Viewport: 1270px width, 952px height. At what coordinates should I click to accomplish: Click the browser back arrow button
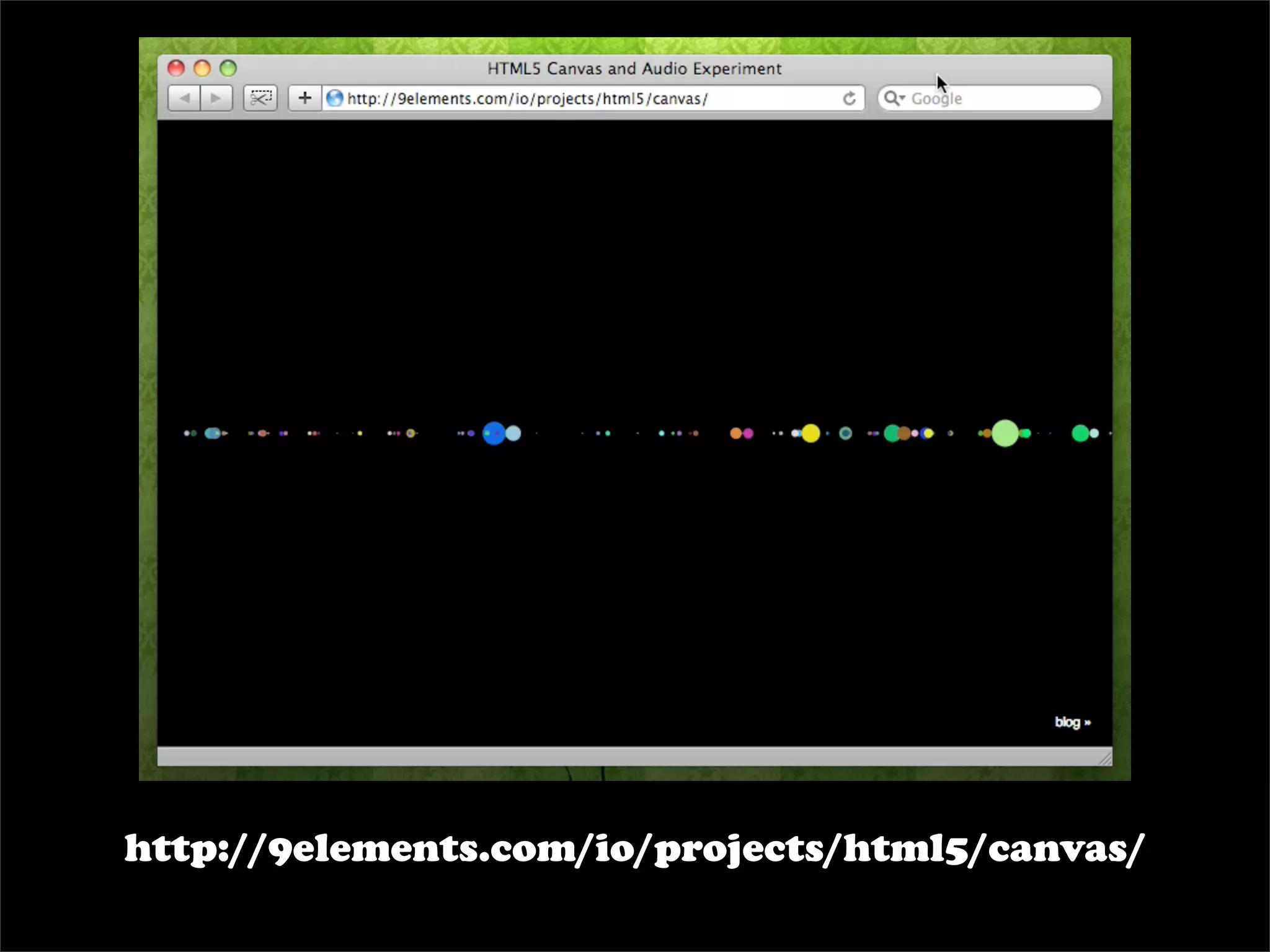[x=184, y=98]
